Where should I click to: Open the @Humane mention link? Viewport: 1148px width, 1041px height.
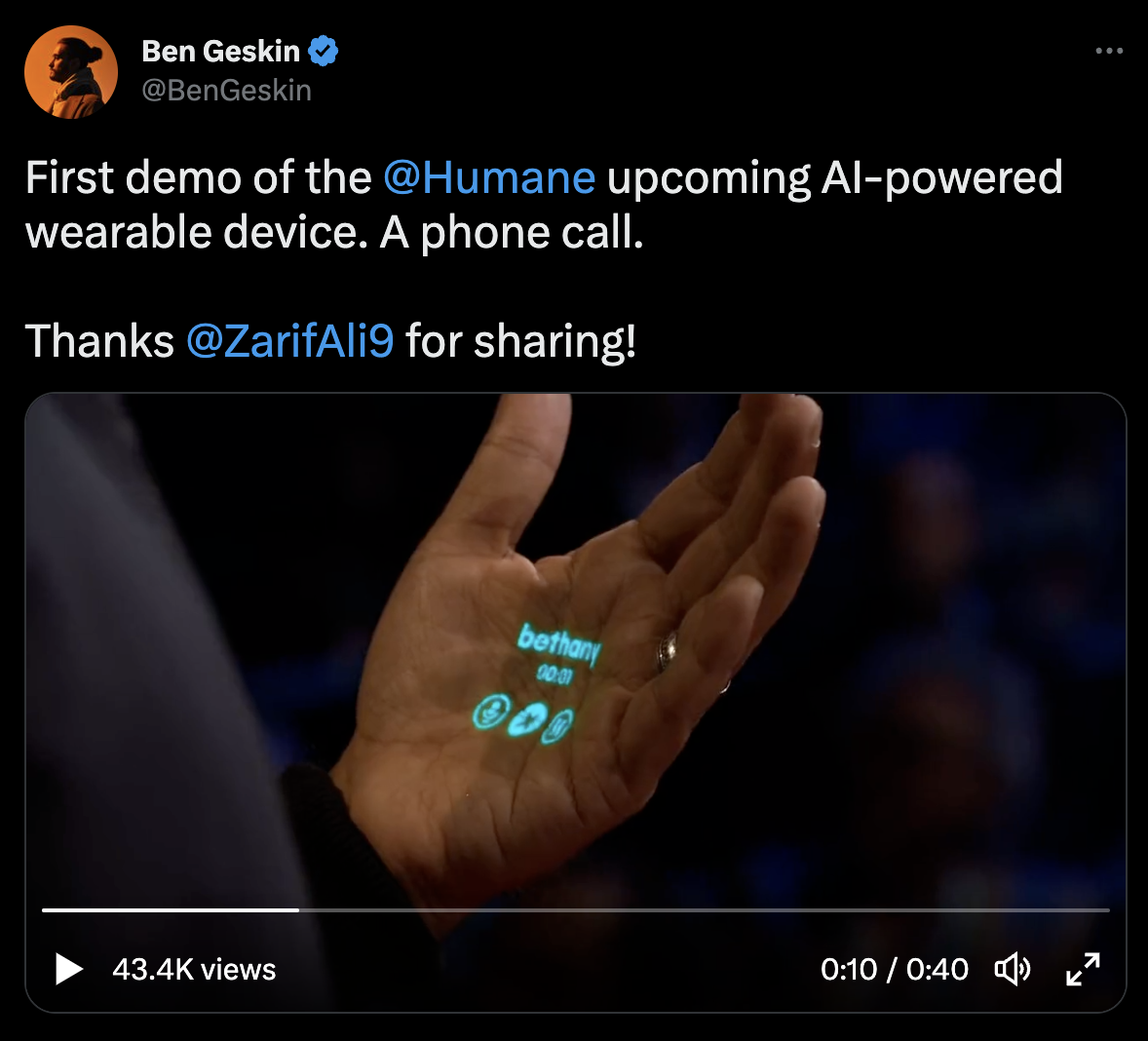pos(489,177)
